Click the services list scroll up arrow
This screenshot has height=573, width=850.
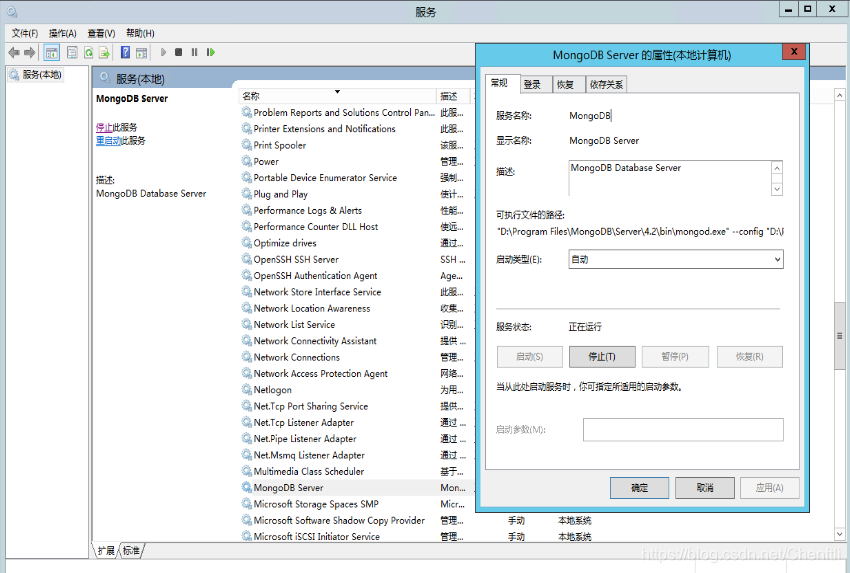click(840, 95)
